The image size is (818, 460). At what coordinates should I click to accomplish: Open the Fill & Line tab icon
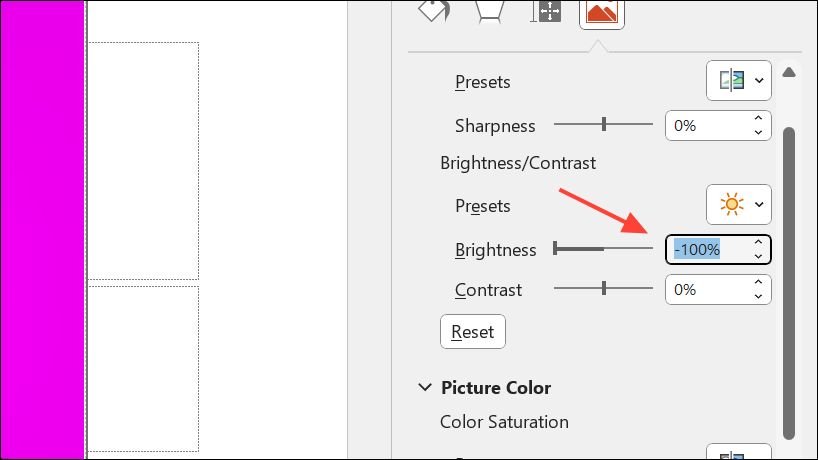pos(434,11)
